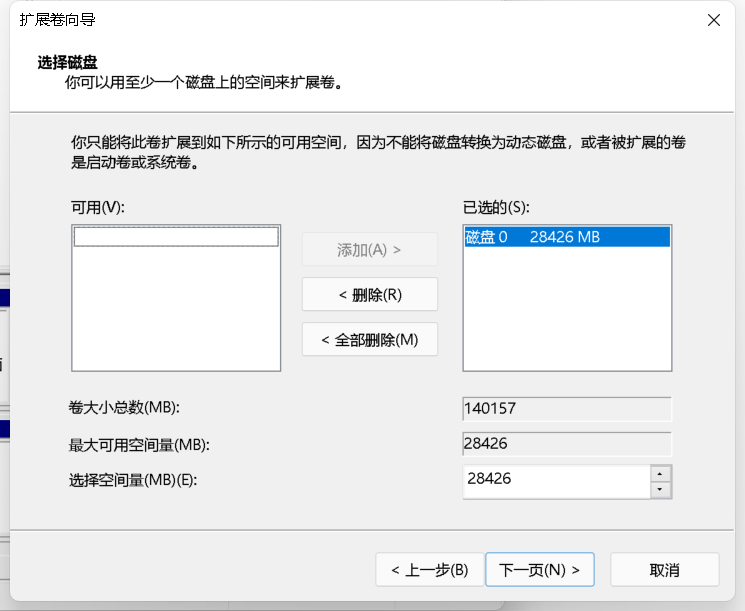This screenshot has width=745, height=611.
Task: Click the 扩展卷向导 title bar text
Action: tap(58, 20)
